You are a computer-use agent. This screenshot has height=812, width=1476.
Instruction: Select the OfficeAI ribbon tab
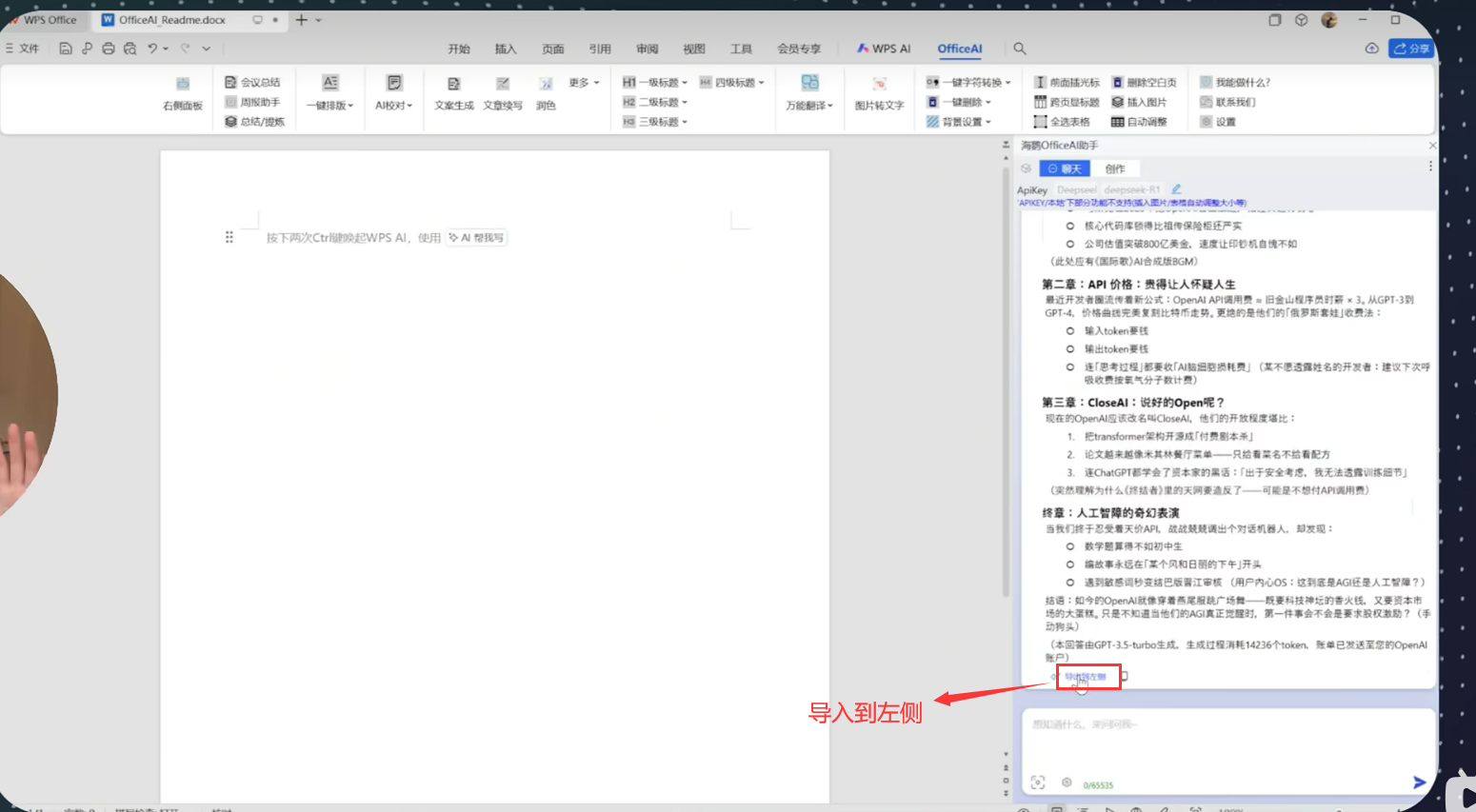(x=960, y=49)
